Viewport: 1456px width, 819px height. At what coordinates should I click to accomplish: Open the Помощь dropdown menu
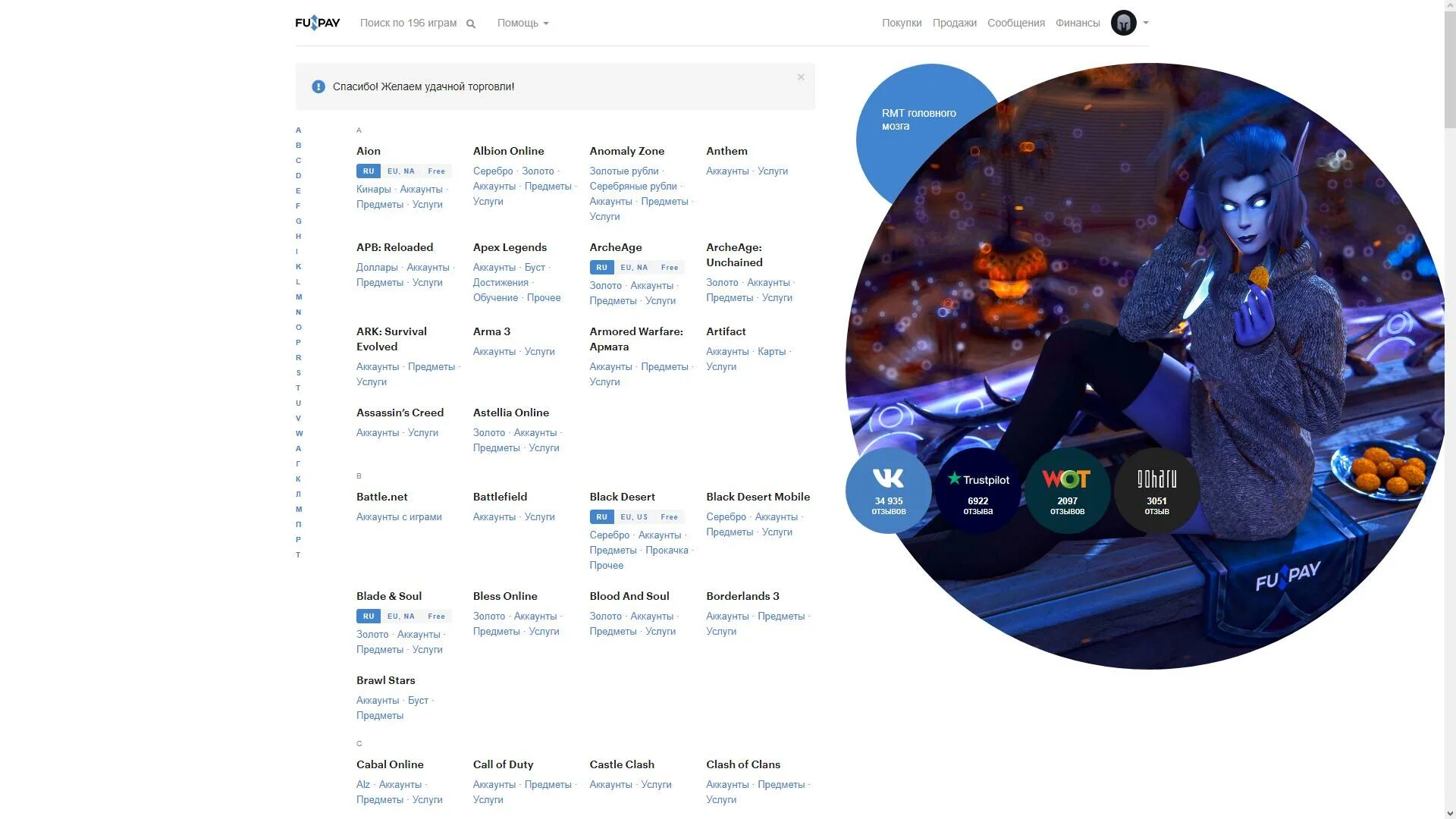[x=521, y=22]
